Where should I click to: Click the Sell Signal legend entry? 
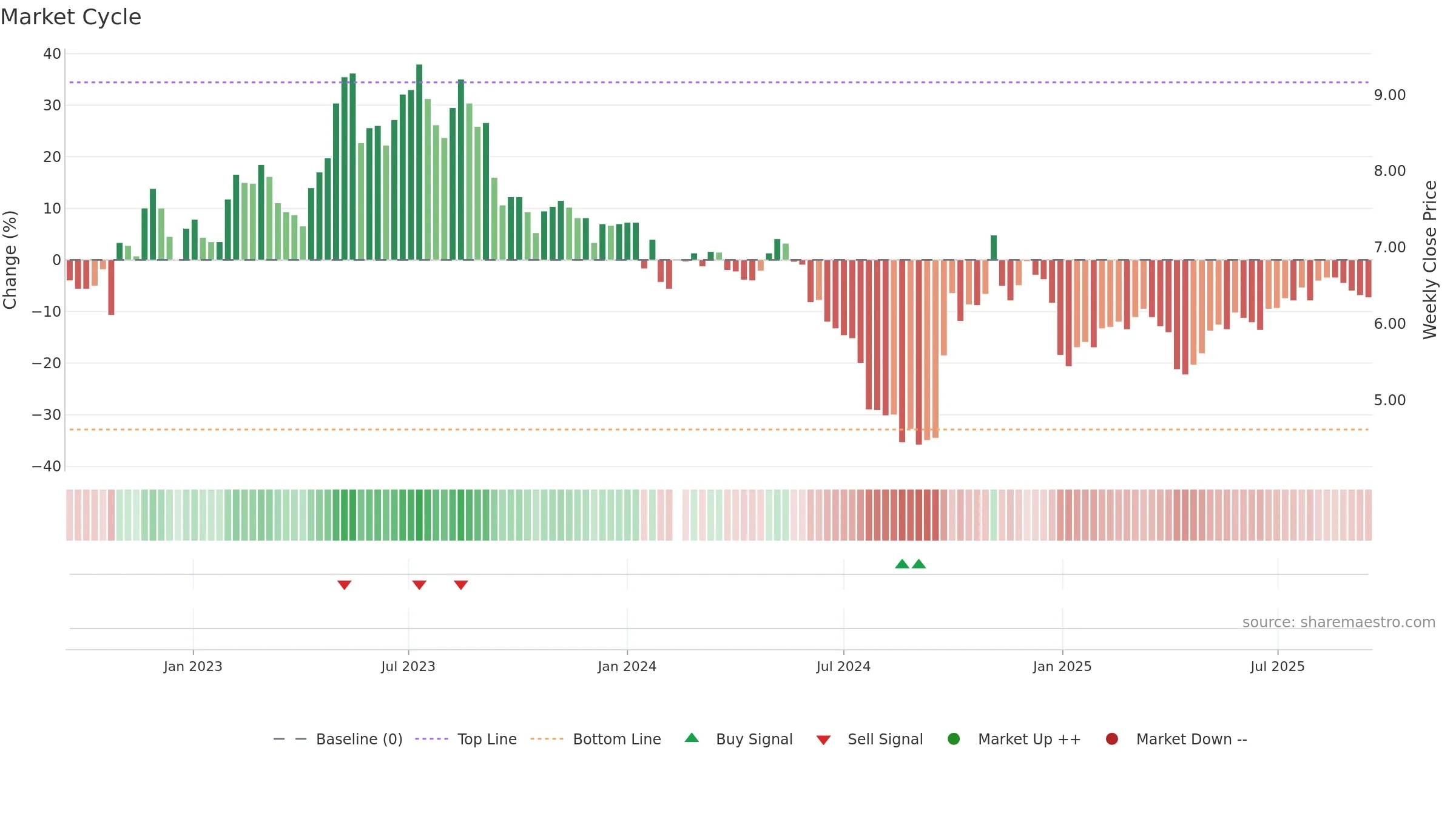coord(869,739)
